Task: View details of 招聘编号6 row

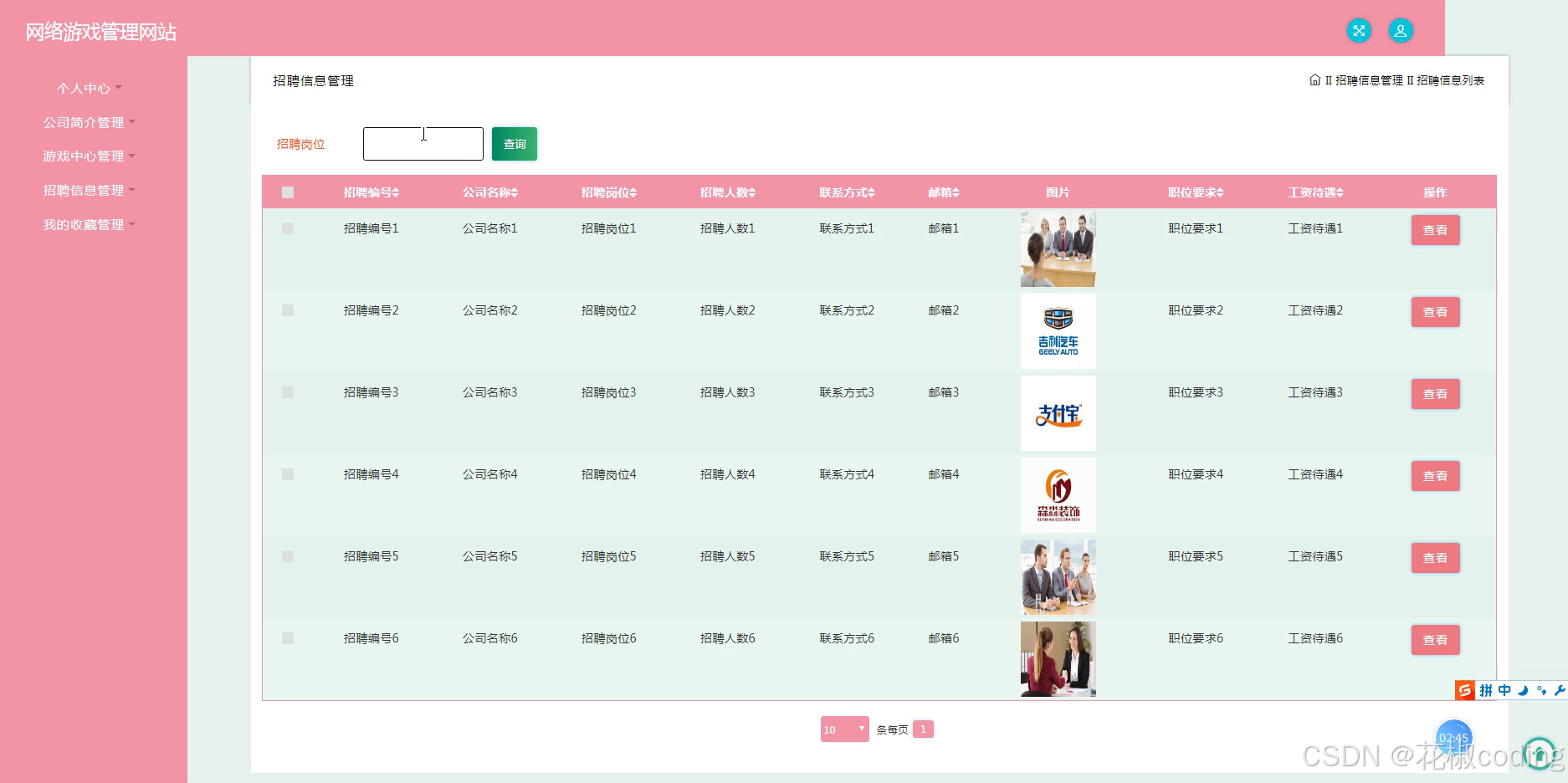Action: [1435, 640]
